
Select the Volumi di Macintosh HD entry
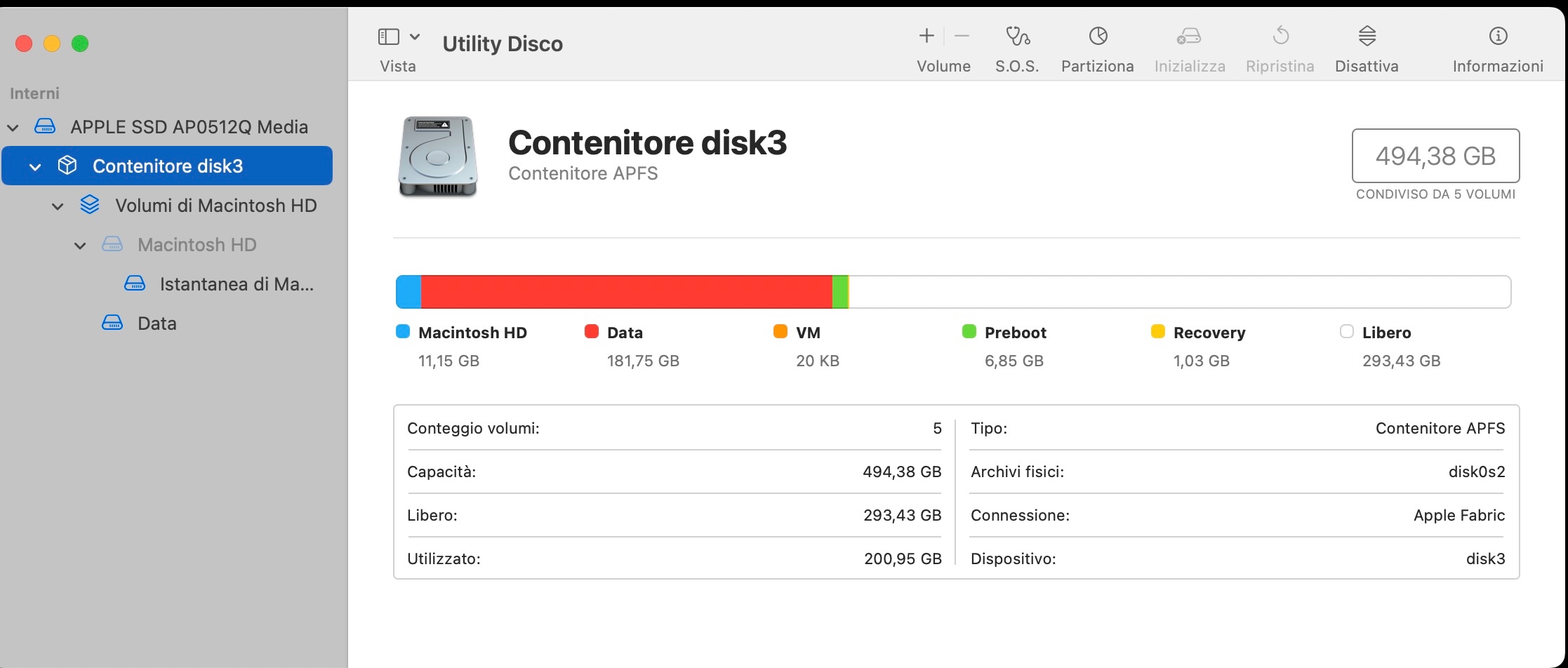215,206
